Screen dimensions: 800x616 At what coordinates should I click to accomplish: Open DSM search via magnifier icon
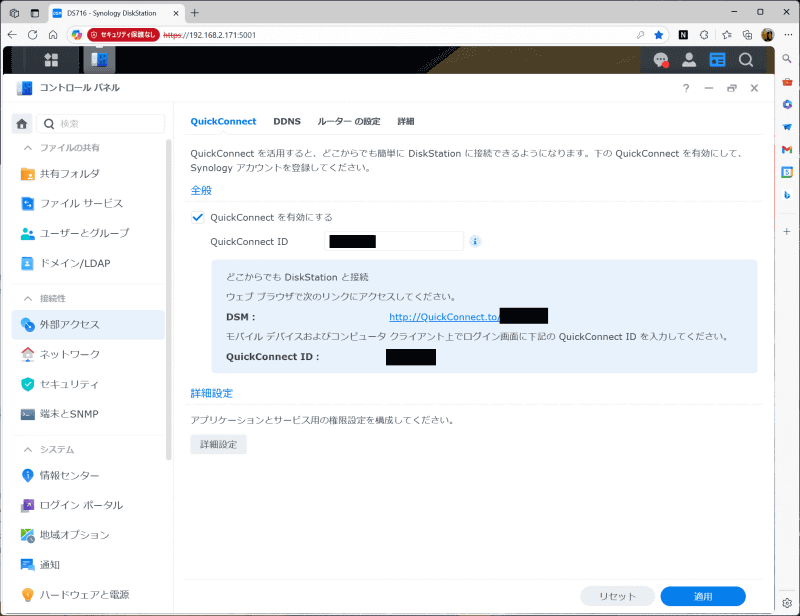(745, 59)
